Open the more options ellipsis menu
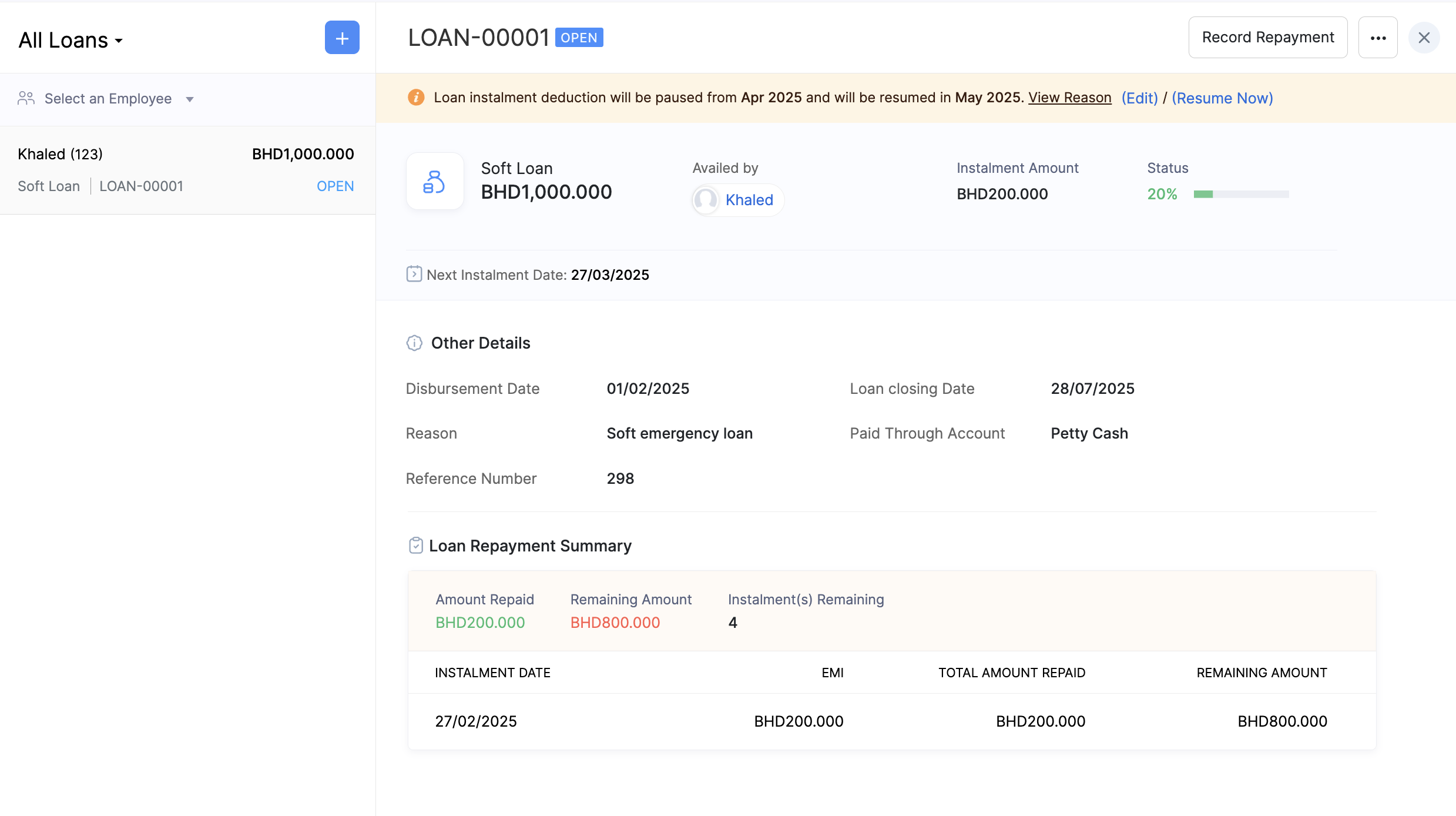 1378,37
